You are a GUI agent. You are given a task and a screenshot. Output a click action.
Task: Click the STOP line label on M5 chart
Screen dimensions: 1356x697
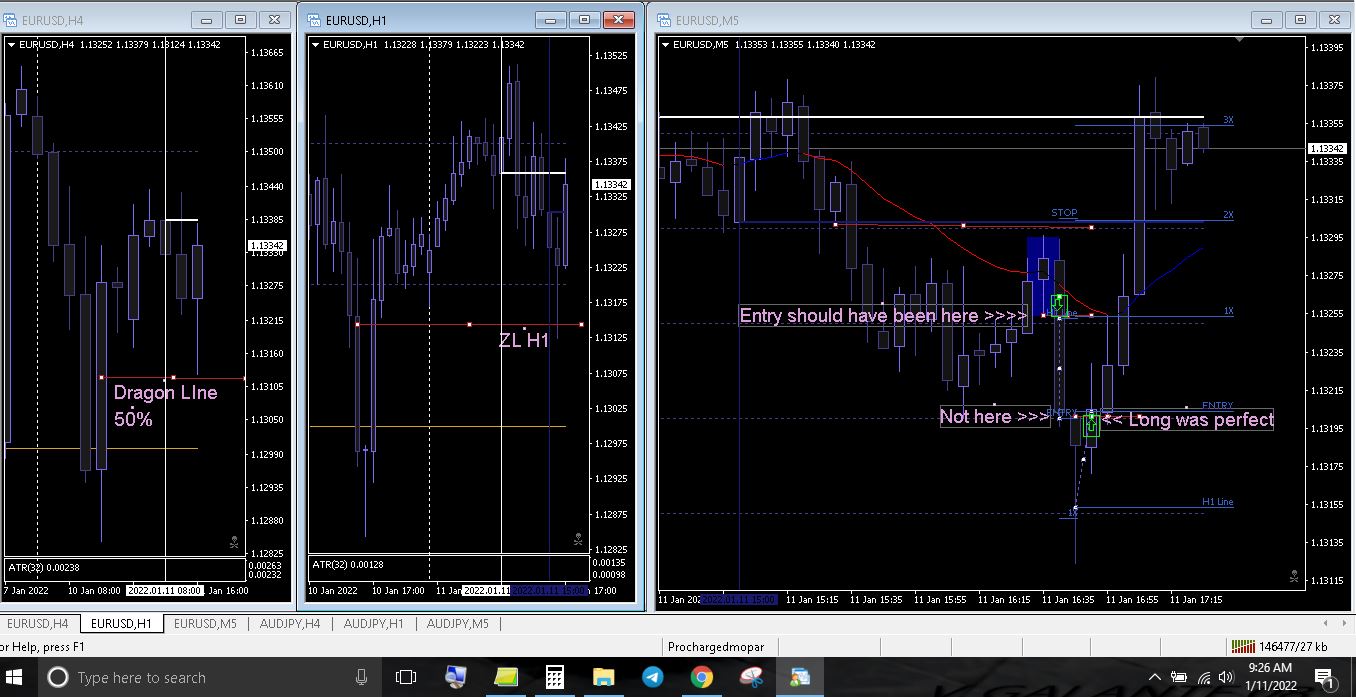(1064, 213)
